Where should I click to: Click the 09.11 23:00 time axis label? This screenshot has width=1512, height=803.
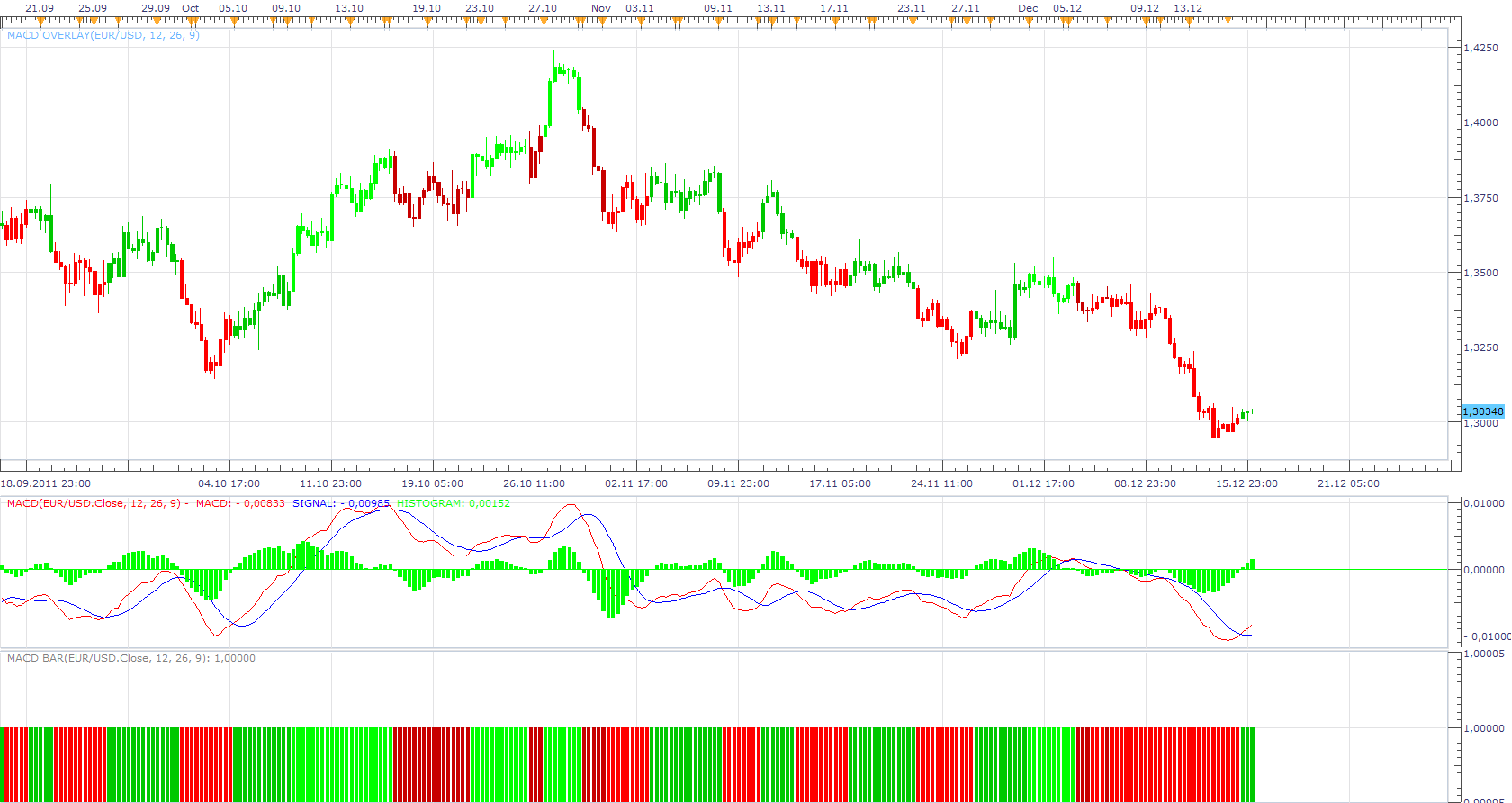pyautogui.click(x=738, y=483)
